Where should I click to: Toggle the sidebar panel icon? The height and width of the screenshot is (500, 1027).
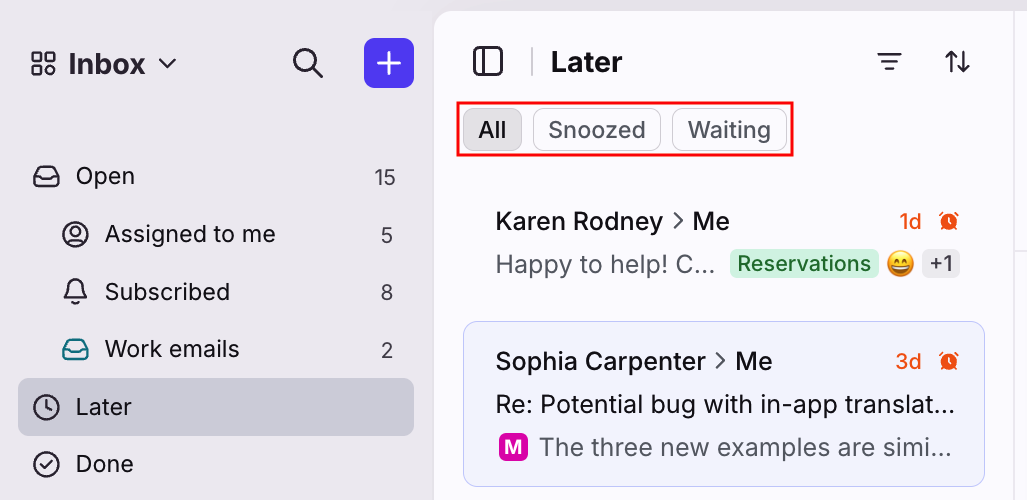[x=488, y=62]
